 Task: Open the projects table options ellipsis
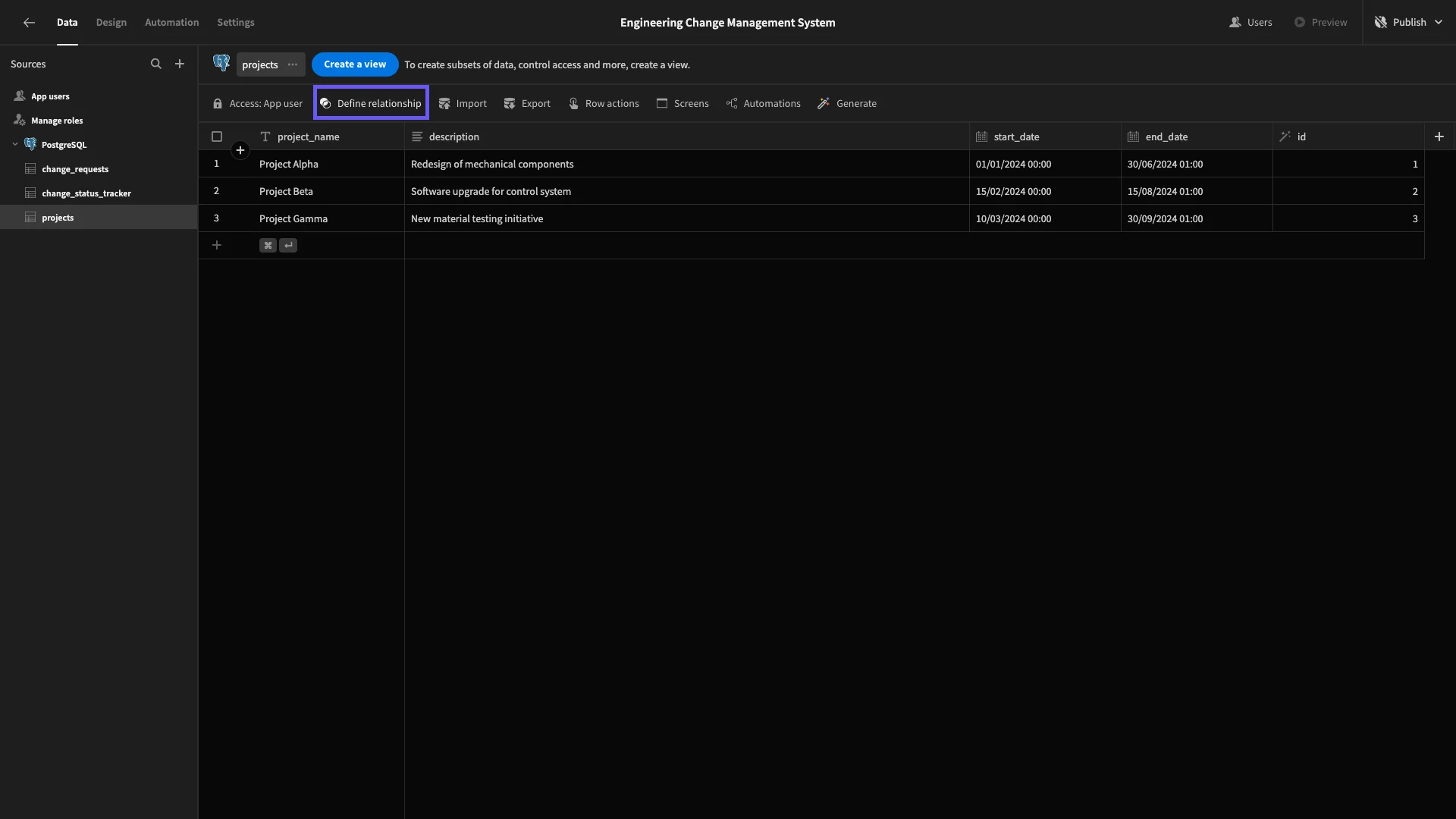coord(293,64)
